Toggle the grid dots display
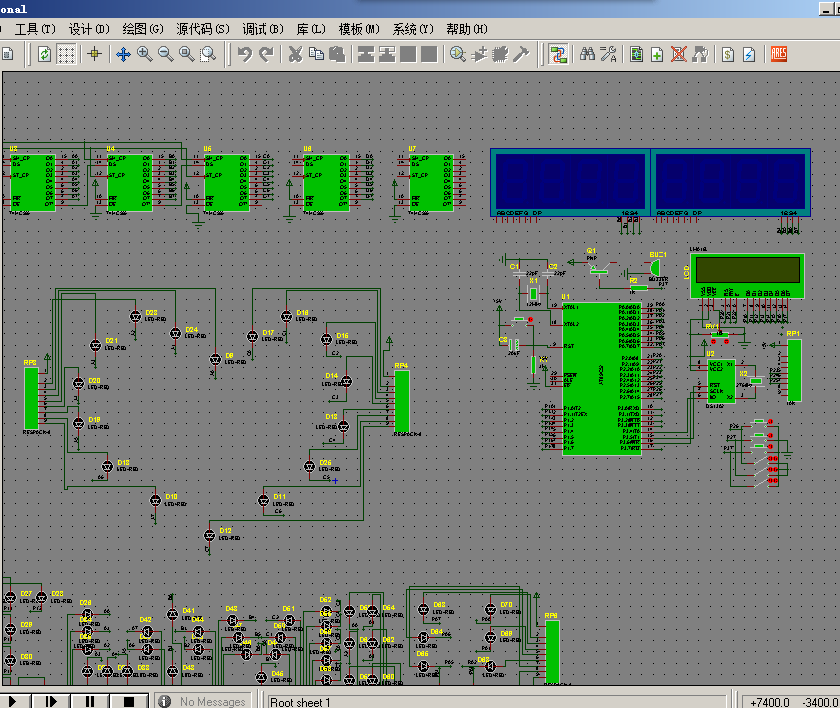This screenshot has width=840, height=708. pyautogui.click(x=66, y=54)
